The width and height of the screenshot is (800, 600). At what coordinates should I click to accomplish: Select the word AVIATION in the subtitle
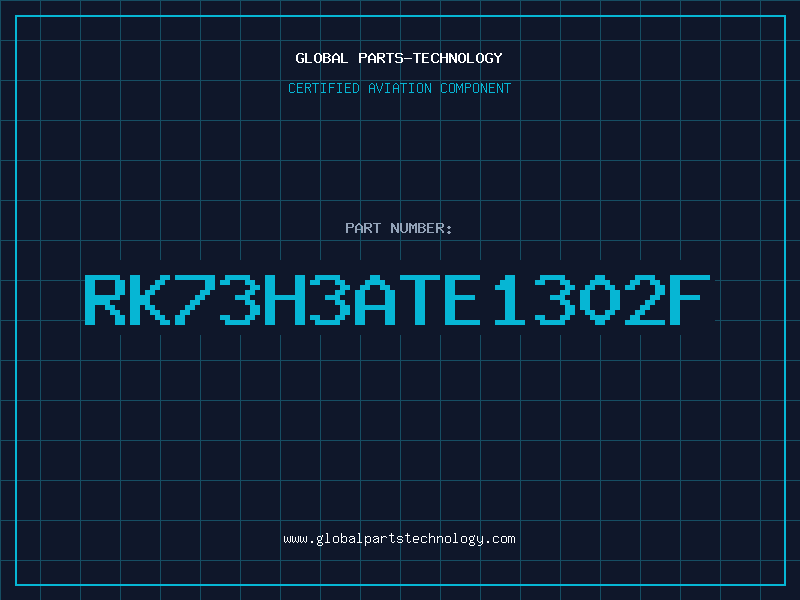click(400, 88)
